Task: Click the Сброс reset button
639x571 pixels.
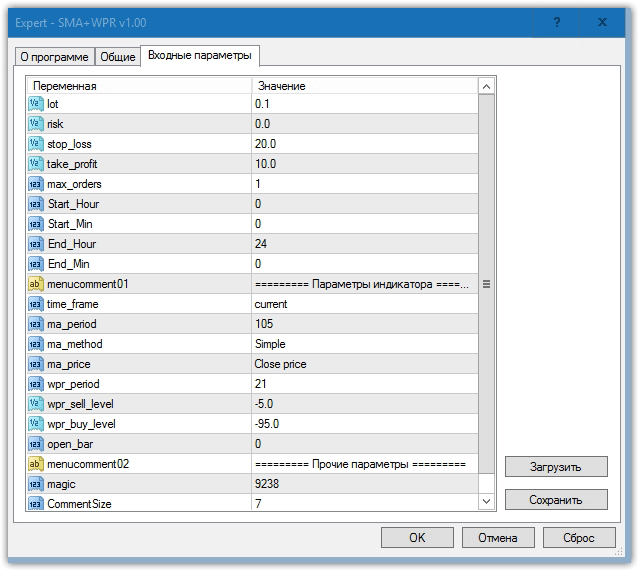Action: coord(579,538)
